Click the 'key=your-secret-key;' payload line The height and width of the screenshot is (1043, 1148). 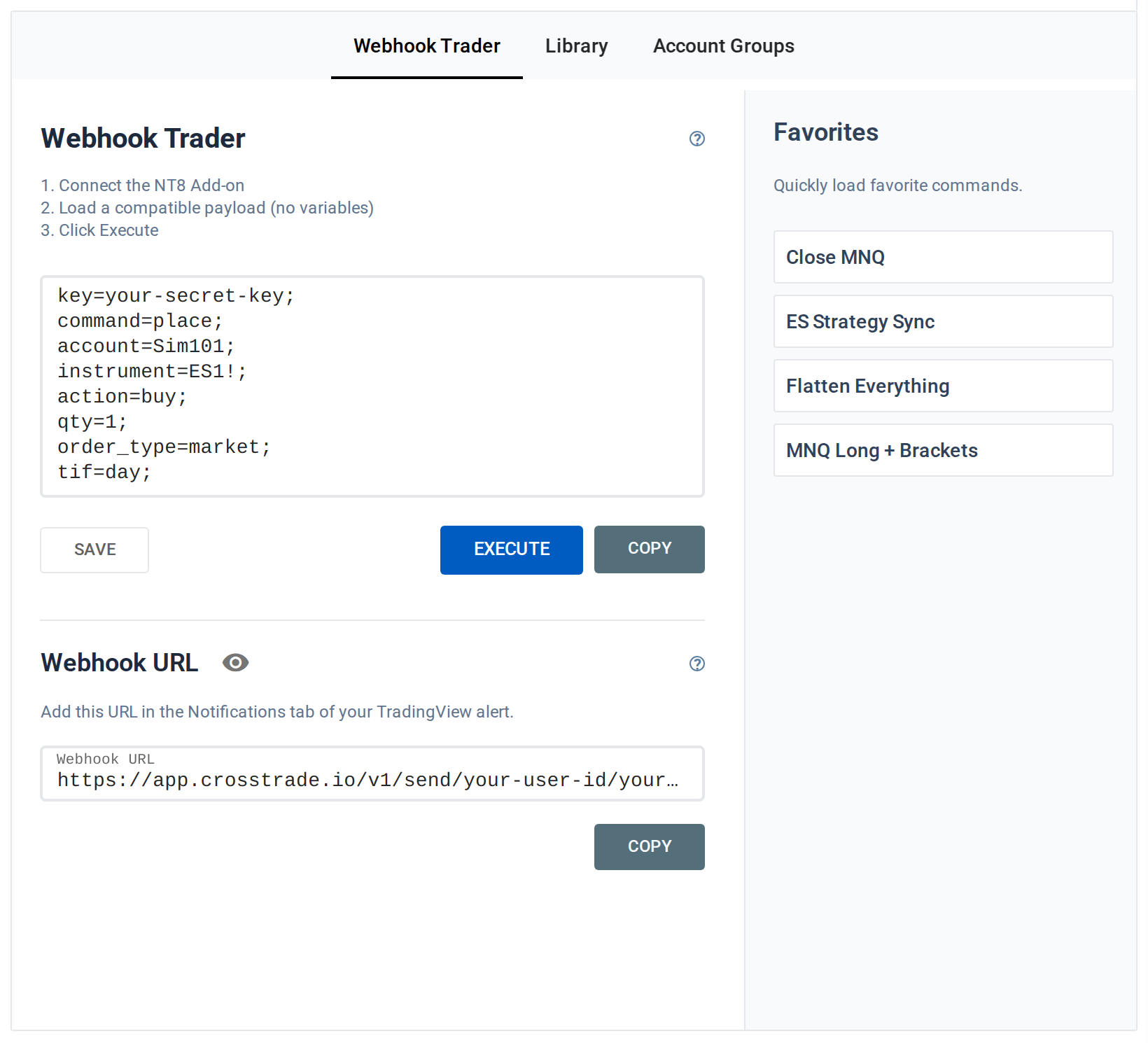176,296
